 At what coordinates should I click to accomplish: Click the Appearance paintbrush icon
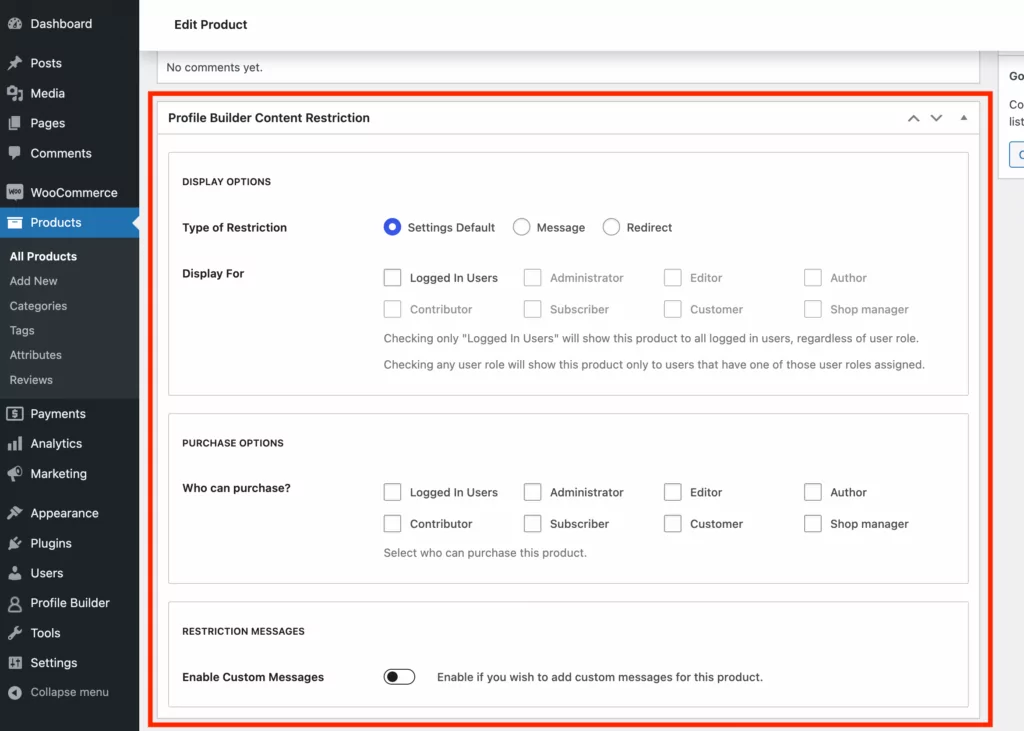(x=15, y=513)
